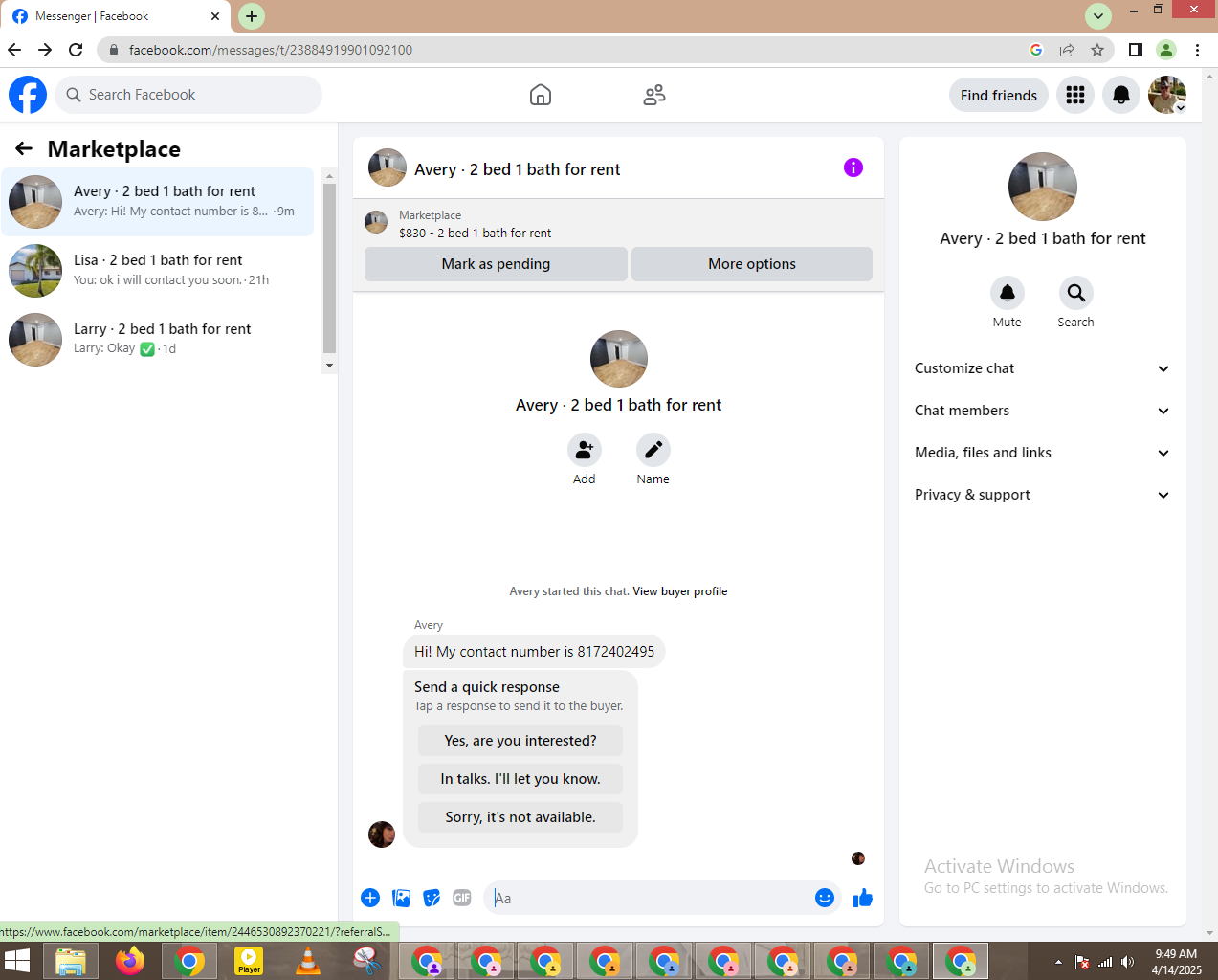Screen dimensions: 1218x980
Task: Open Chrome three-dot menu
Action: coord(1198,50)
